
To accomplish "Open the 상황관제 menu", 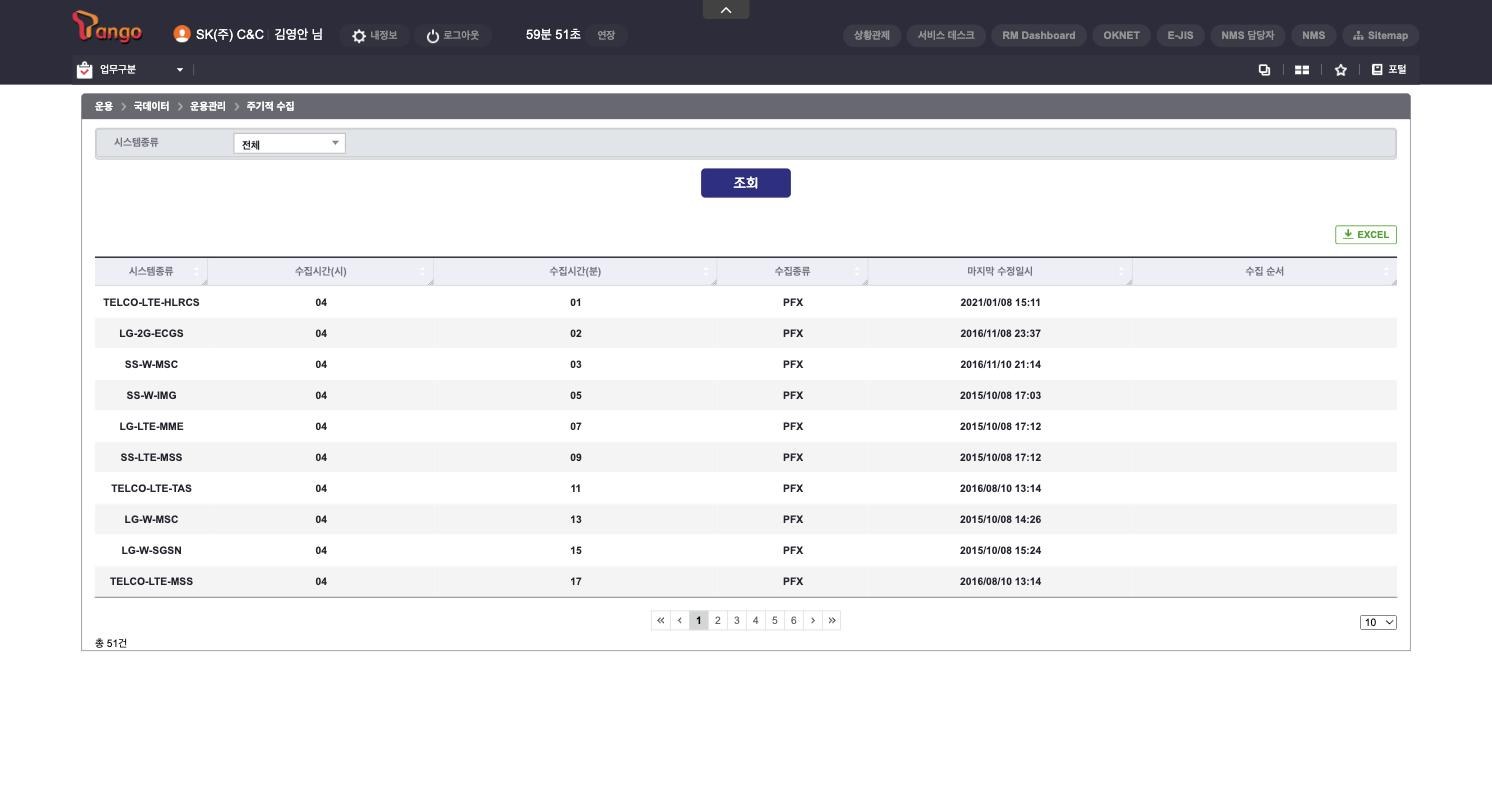I will [x=872, y=35].
